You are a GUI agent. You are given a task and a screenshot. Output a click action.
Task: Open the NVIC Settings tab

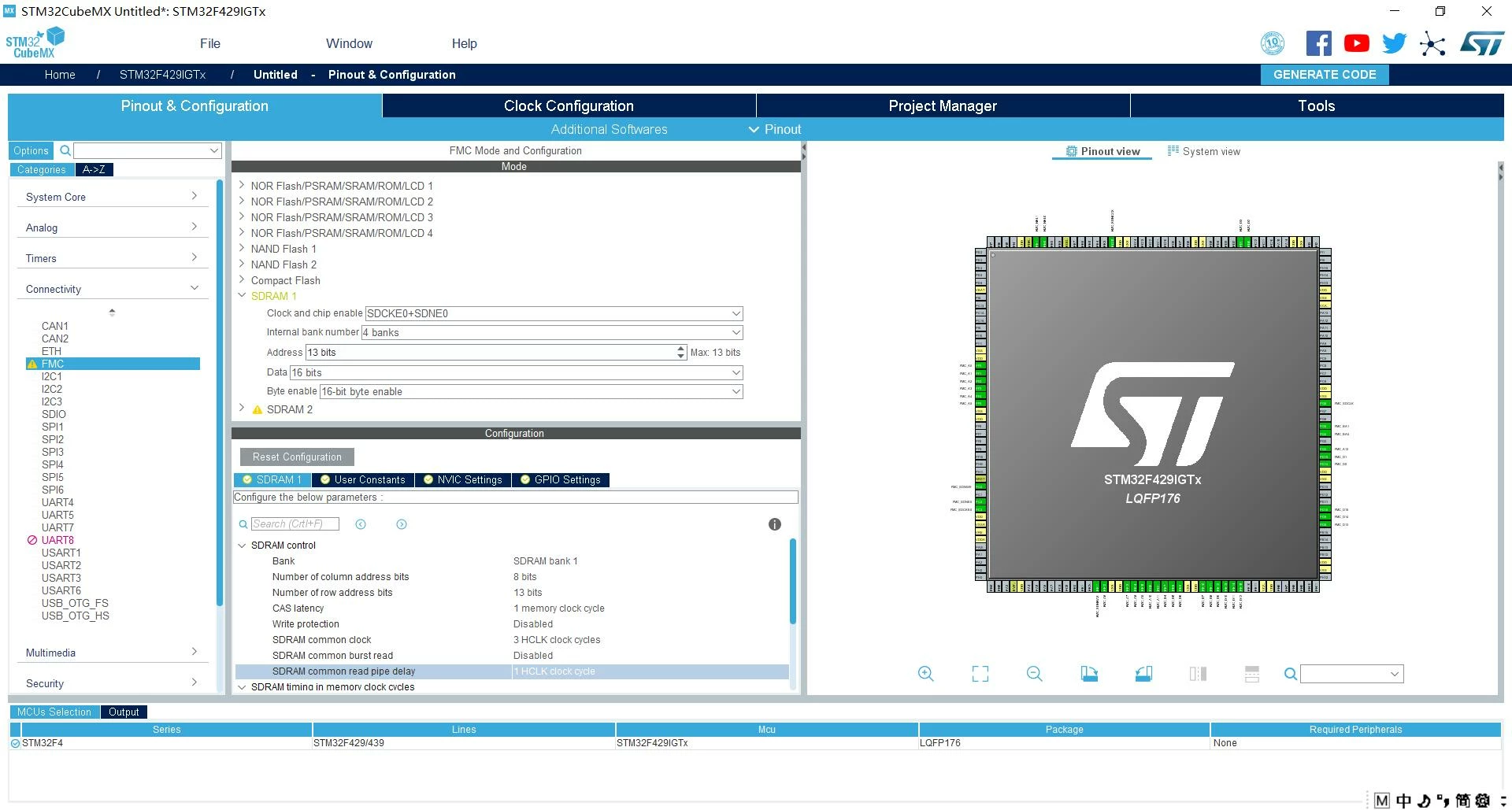tap(463, 480)
